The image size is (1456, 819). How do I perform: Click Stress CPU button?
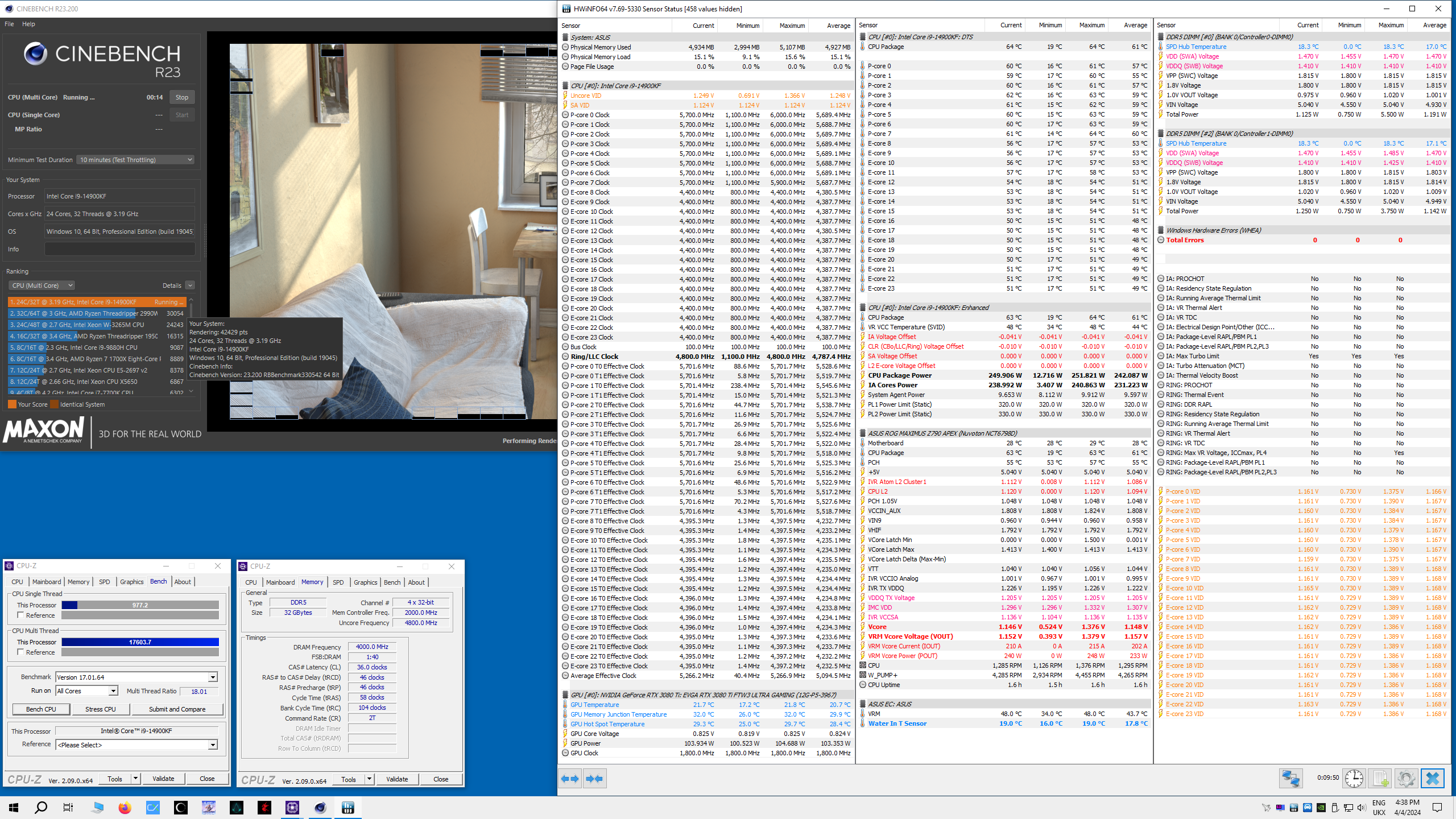pos(101,709)
